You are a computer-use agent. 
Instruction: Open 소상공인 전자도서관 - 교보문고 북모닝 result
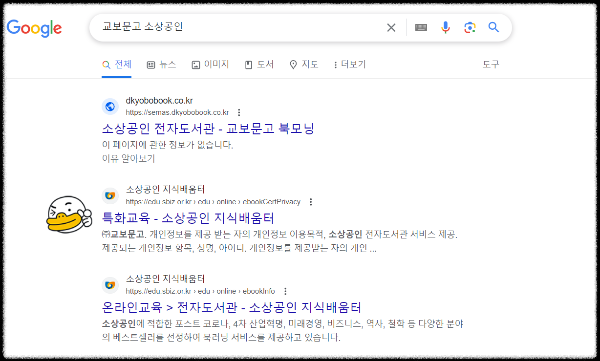208,128
